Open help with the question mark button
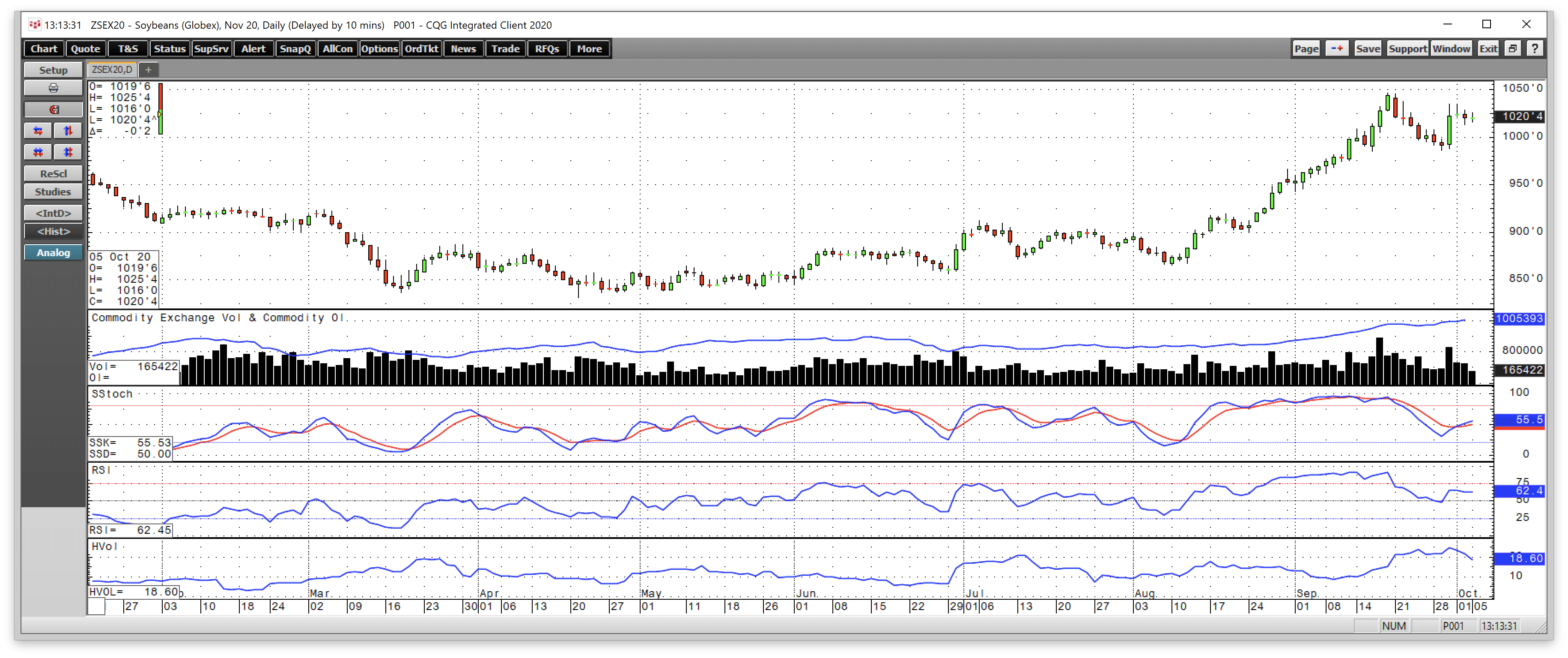 click(x=1535, y=49)
